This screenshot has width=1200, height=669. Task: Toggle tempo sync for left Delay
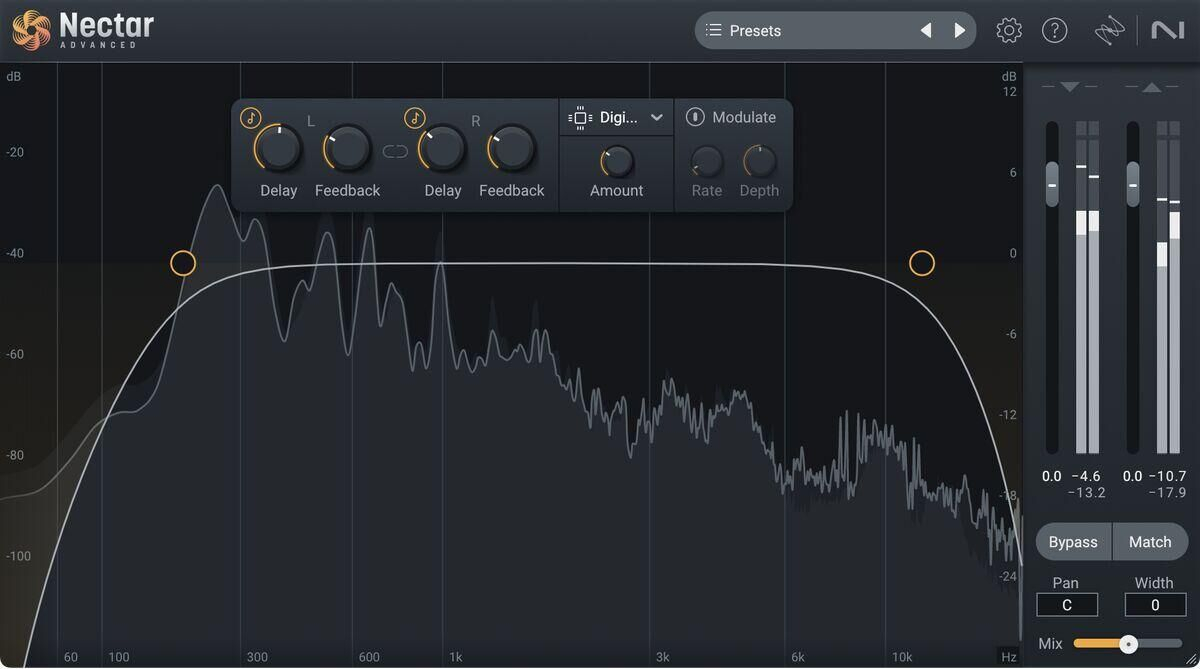[250, 118]
